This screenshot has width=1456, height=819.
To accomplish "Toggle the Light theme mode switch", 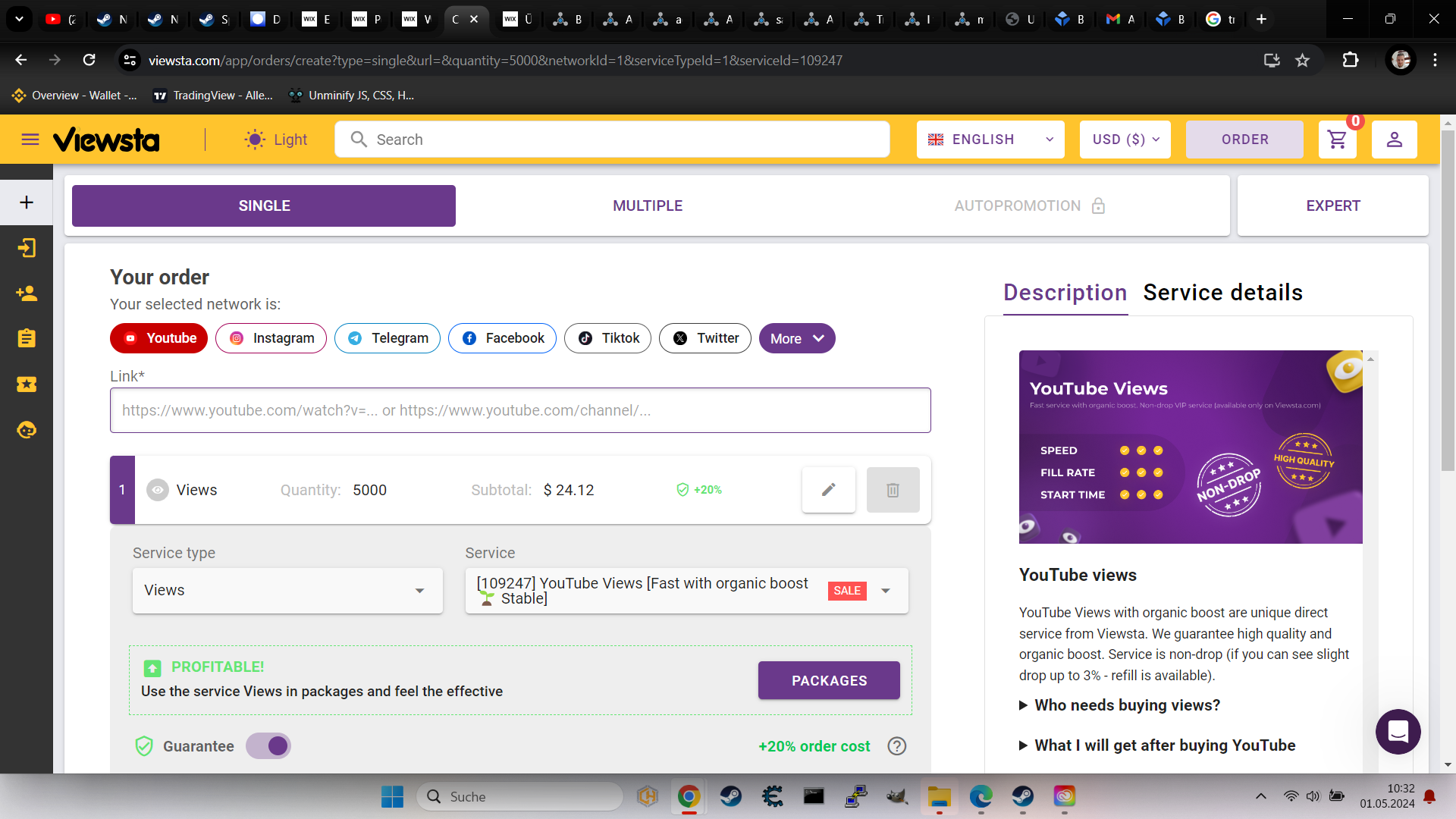I will (x=276, y=140).
